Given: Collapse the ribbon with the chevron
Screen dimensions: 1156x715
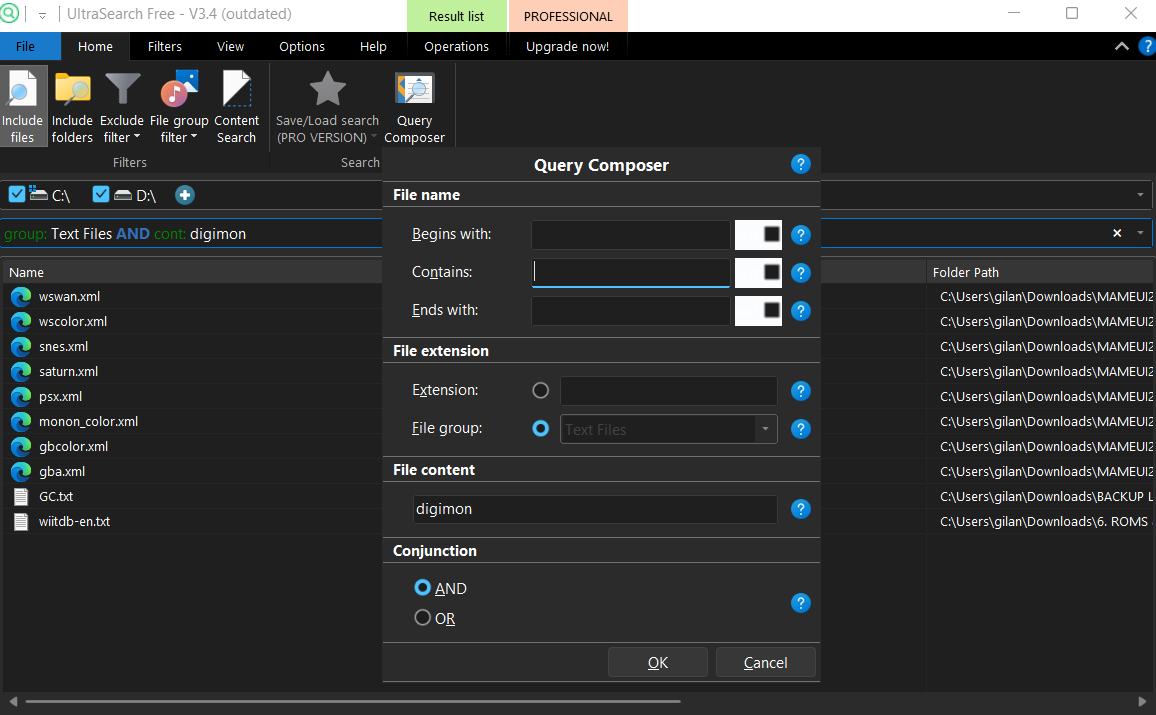Looking at the screenshot, I should point(1121,46).
